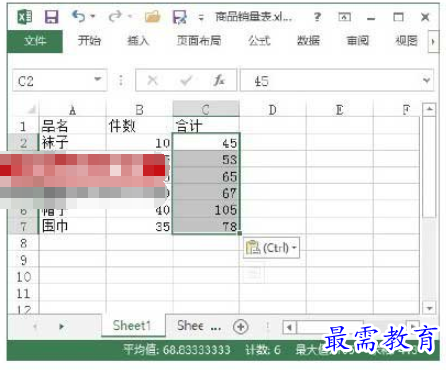Select row 1 header
Viewport: 446px width, 370px height.
click(23, 126)
